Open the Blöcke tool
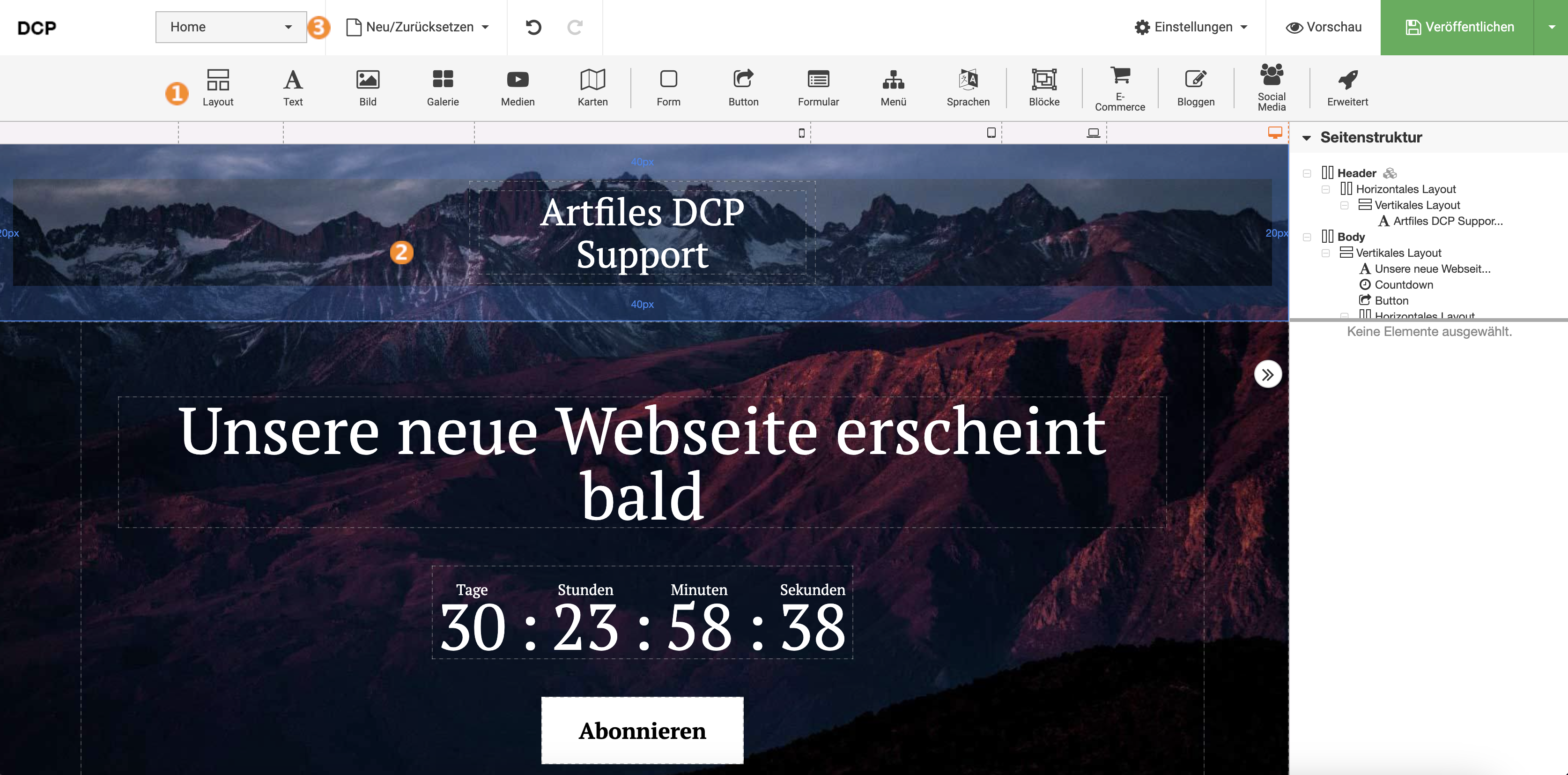The width and height of the screenshot is (1568, 775). 1044,88
